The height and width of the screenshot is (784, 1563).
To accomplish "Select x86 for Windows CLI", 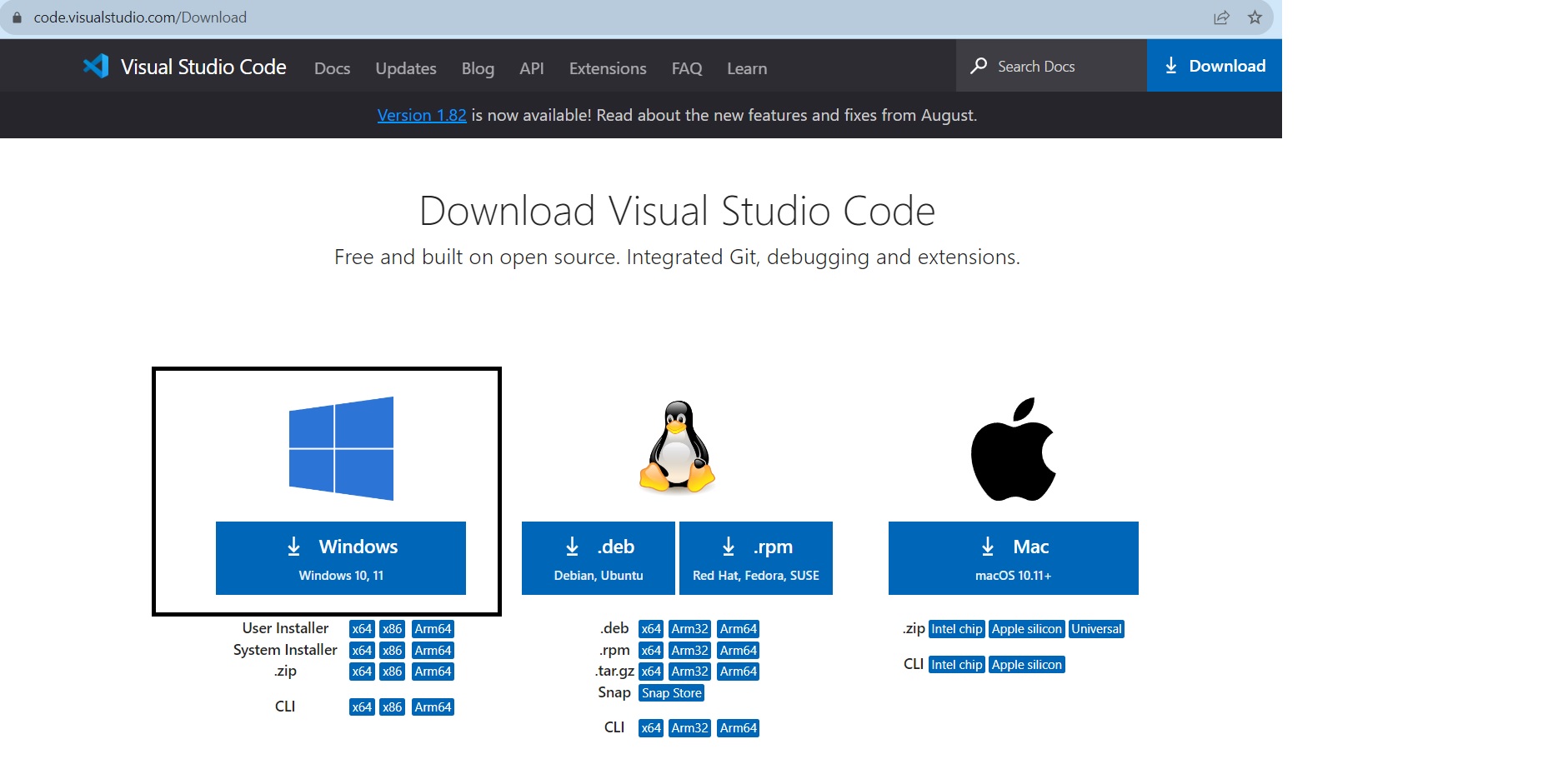I will tap(393, 707).
